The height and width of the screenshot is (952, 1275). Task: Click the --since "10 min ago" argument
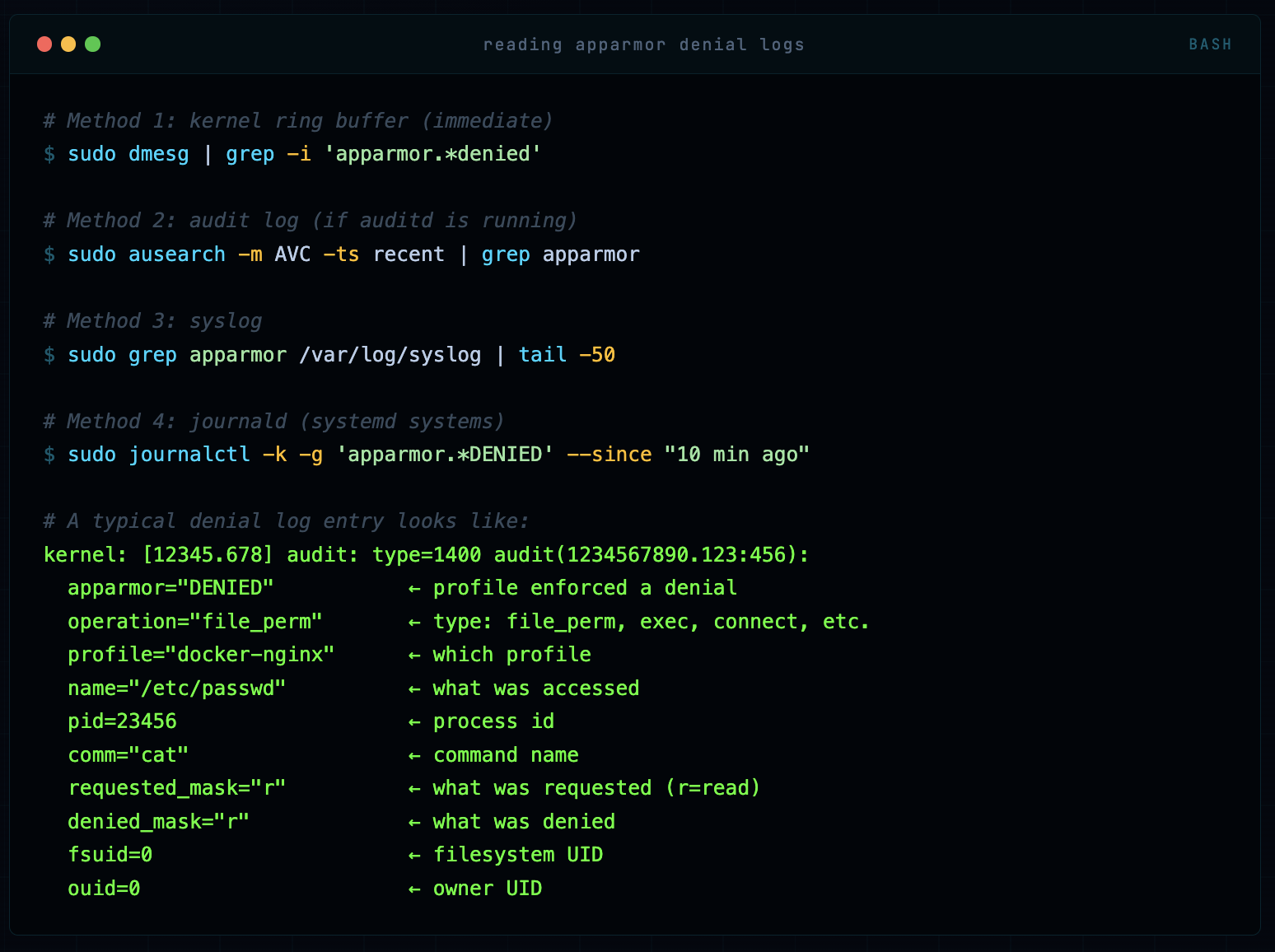click(x=688, y=454)
